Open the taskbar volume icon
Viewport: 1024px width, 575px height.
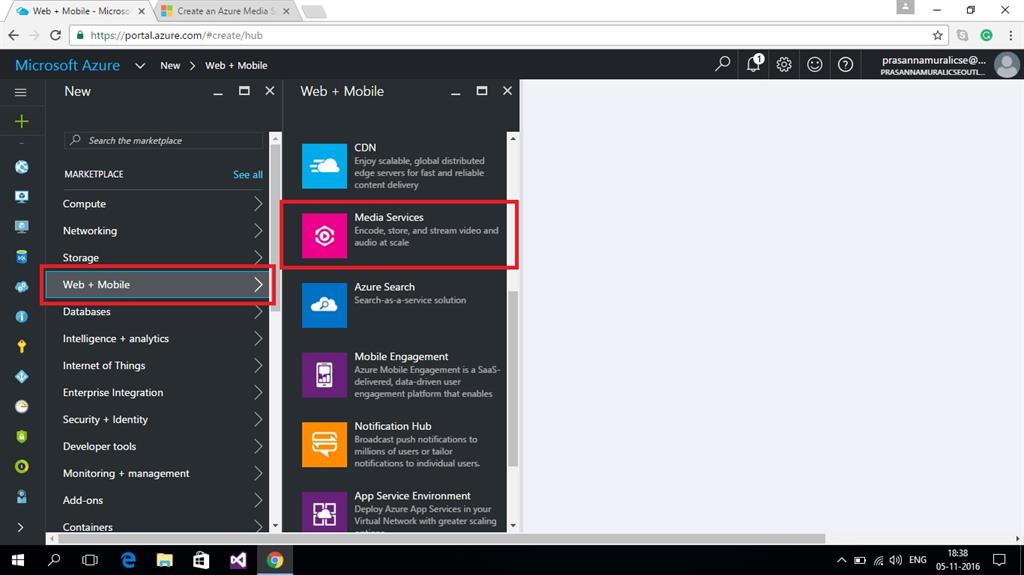(x=896, y=560)
